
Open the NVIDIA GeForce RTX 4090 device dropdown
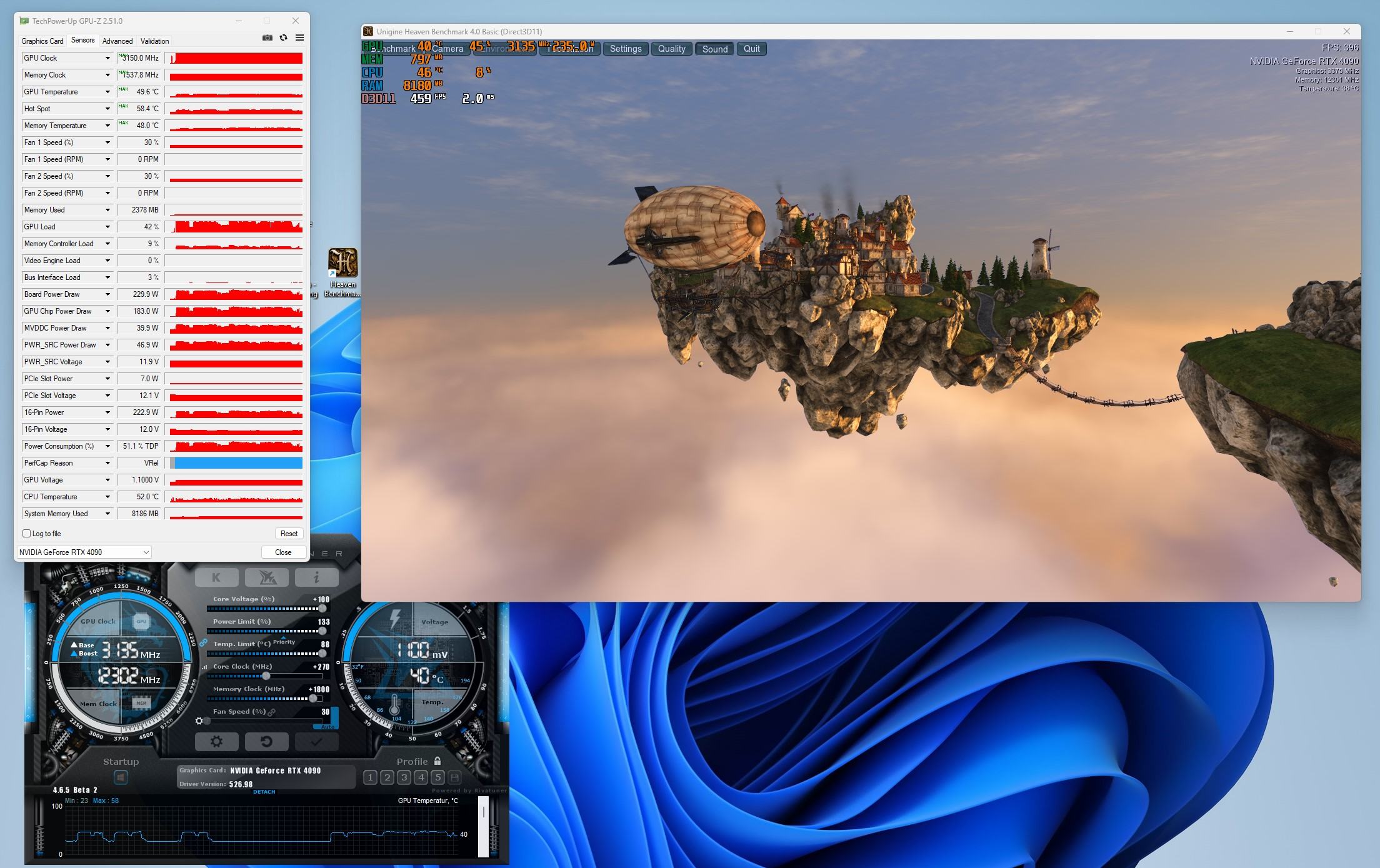coord(84,552)
